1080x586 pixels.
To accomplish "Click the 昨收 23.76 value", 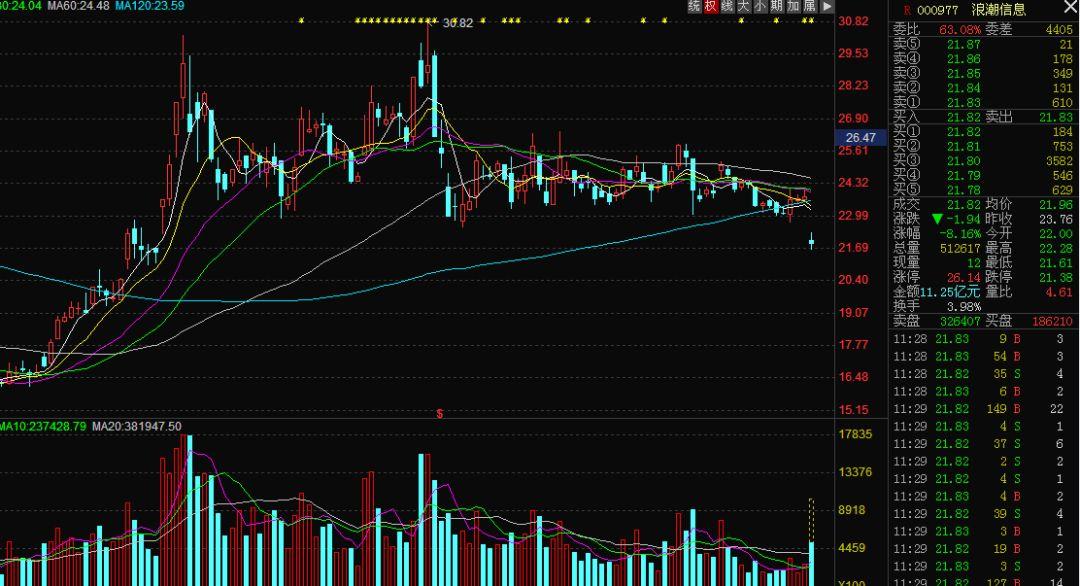I will (1056, 218).
